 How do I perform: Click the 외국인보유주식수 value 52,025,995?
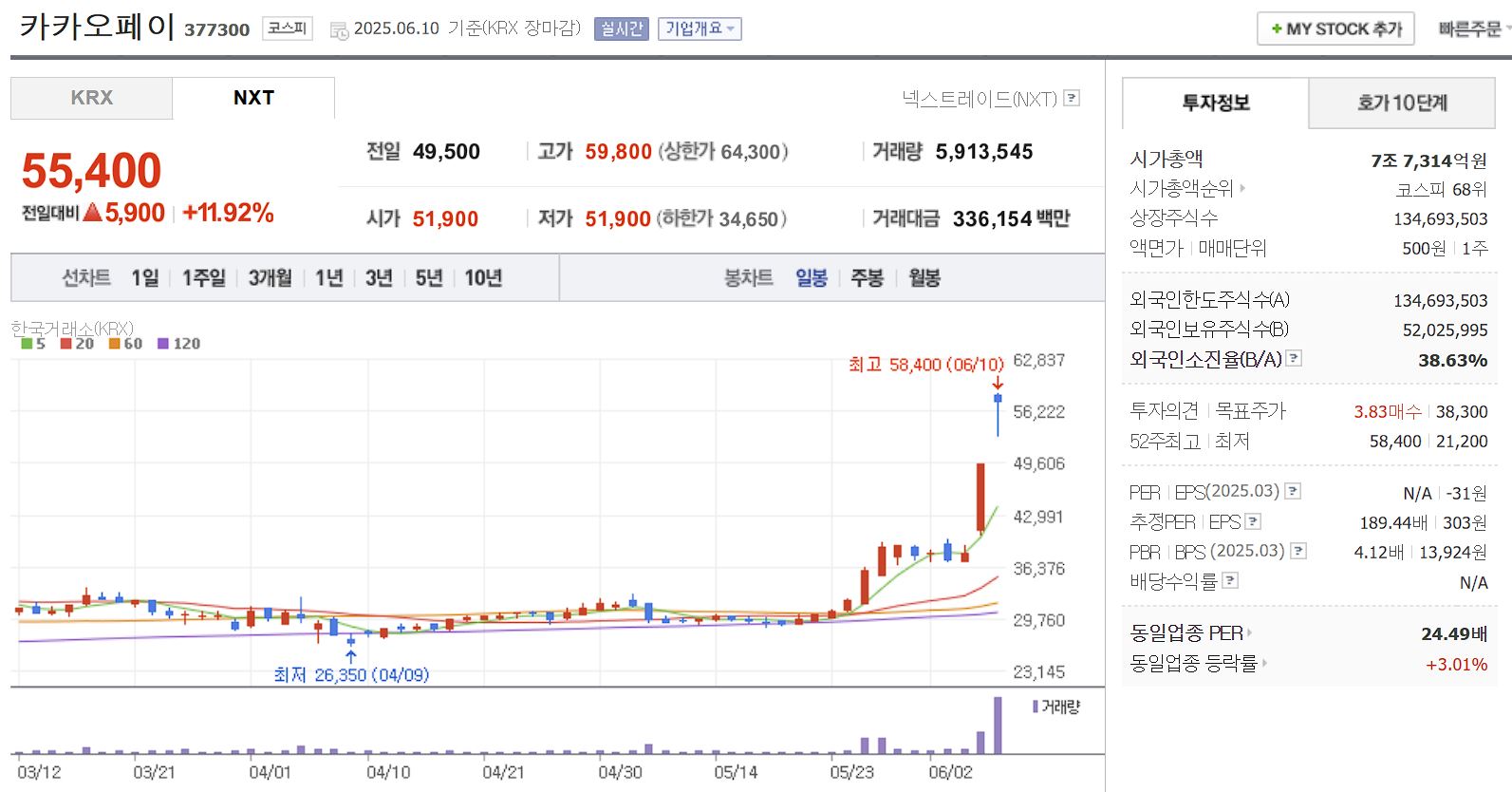pos(1445,330)
